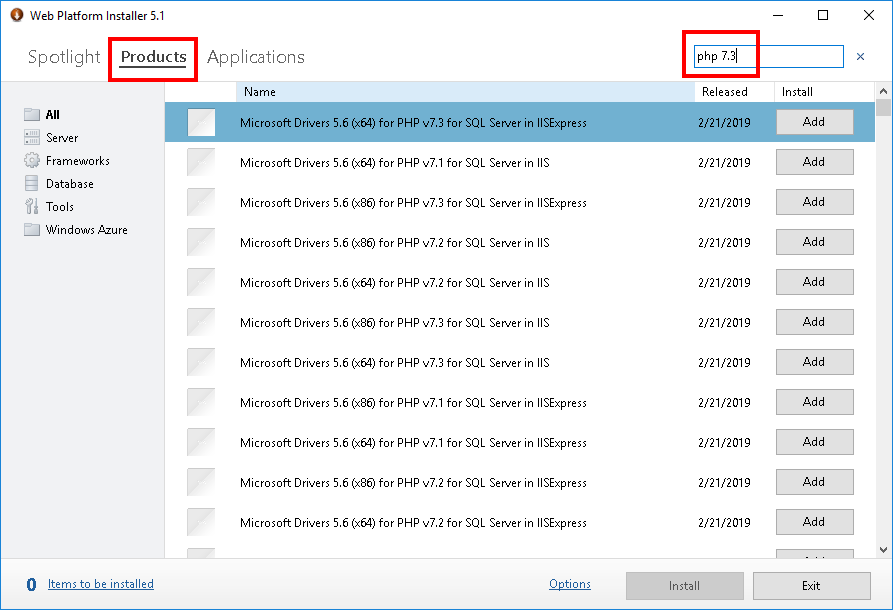Click thumbnail of Drivers (x64) PHP v7.2 IIS
The height and width of the screenshot is (610, 893).
[x=201, y=282]
